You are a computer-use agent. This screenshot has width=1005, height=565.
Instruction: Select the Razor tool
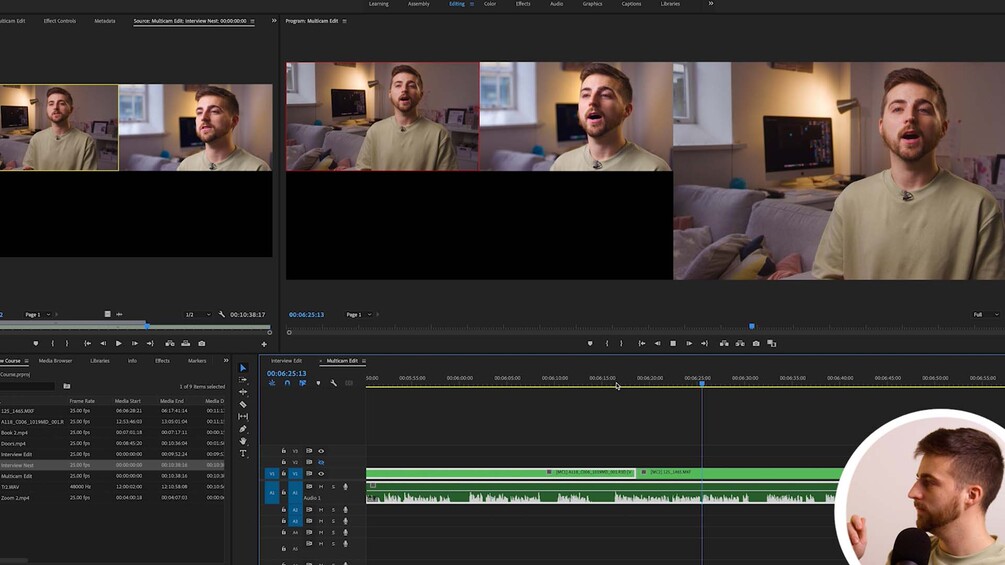click(x=243, y=404)
